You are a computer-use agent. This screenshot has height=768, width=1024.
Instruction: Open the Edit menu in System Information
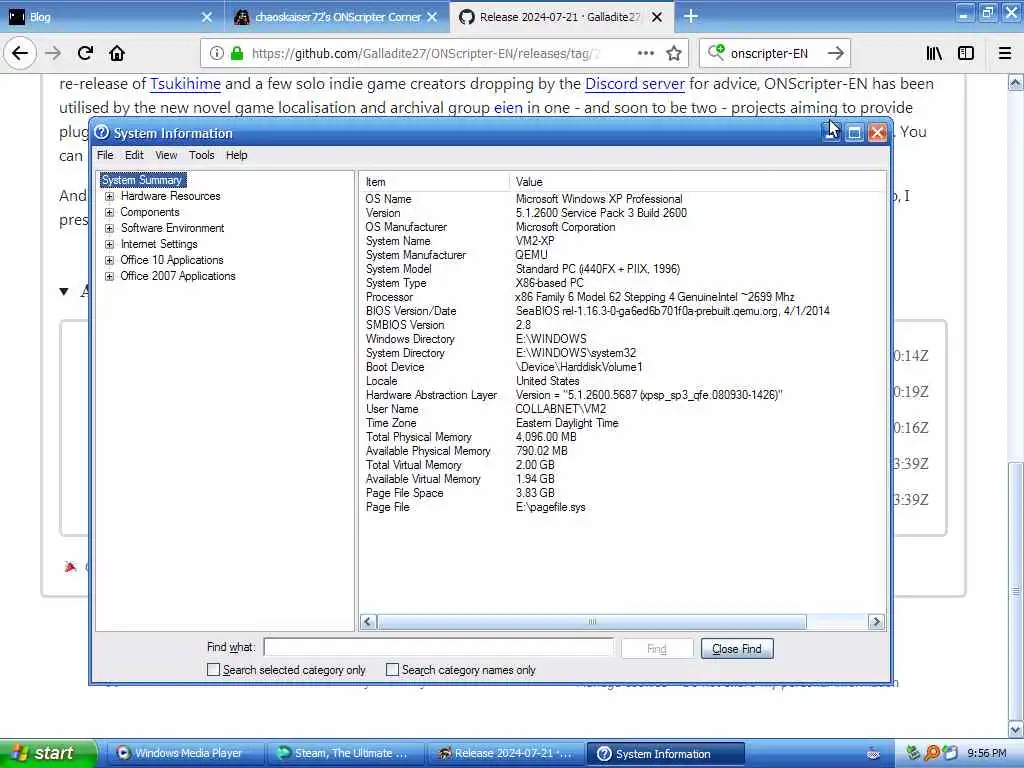pyautogui.click(x=134, y=155)
